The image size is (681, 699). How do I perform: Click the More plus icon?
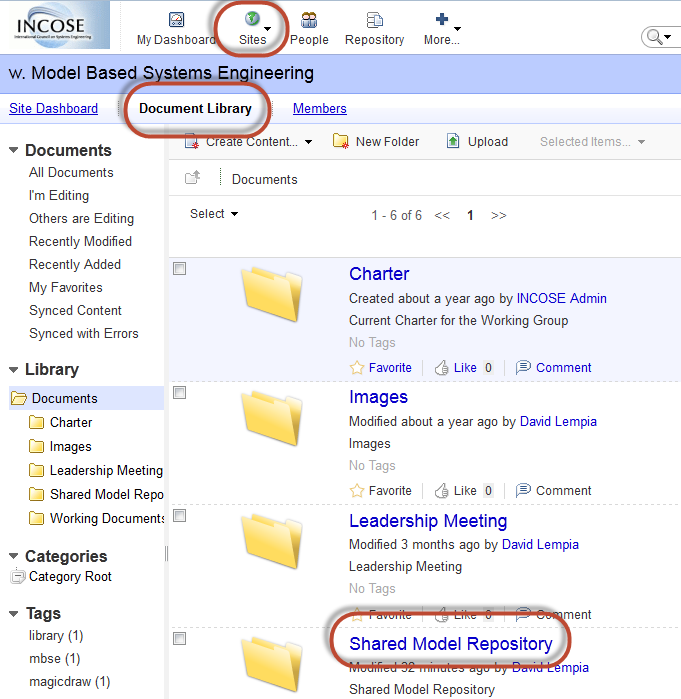(441, 19)
